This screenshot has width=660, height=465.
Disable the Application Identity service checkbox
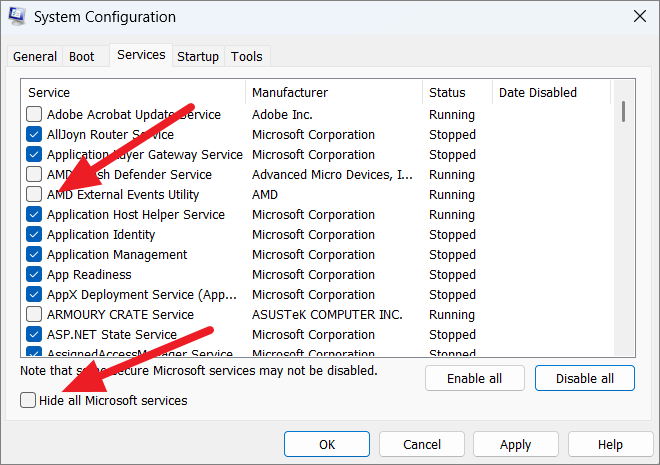point(35,235)
